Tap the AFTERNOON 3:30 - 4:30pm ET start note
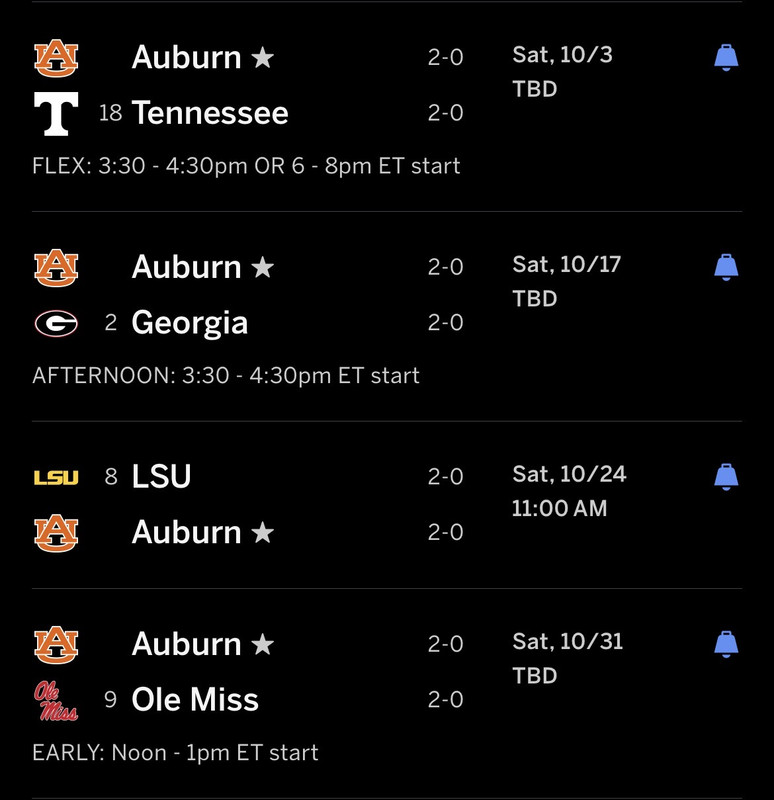This screenshot has height=800, width=774. (226, 376)
